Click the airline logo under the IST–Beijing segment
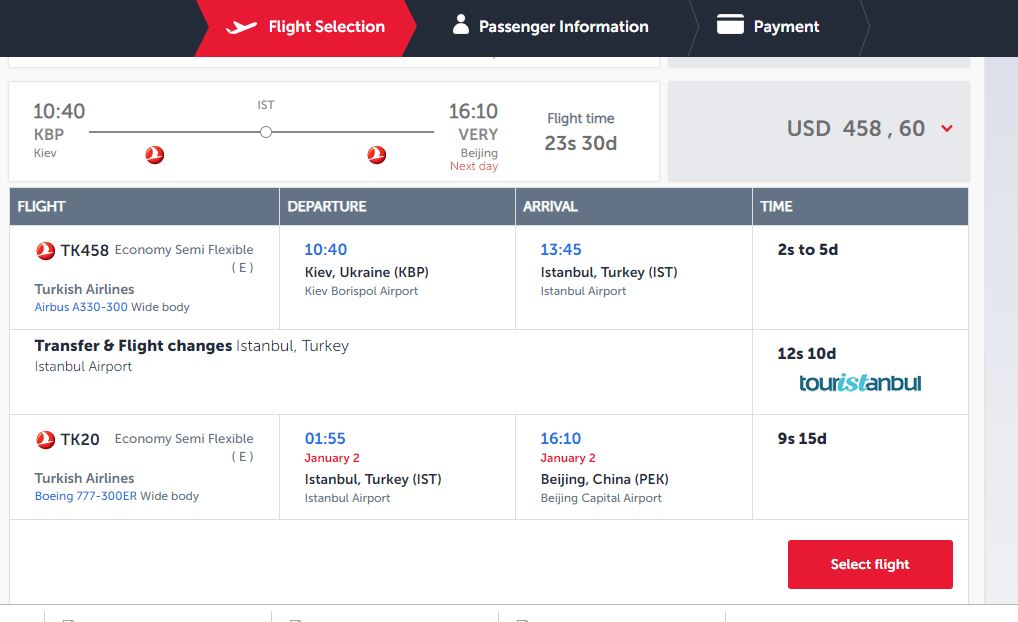The image size is (1018, 622). tap(376, 155)
